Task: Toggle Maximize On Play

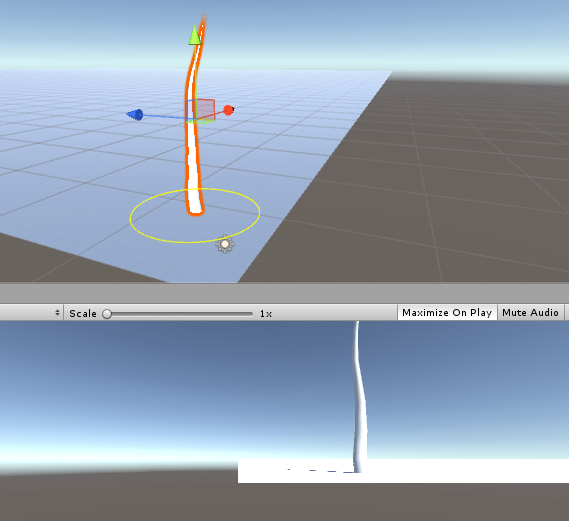Action: coord(447,313)
